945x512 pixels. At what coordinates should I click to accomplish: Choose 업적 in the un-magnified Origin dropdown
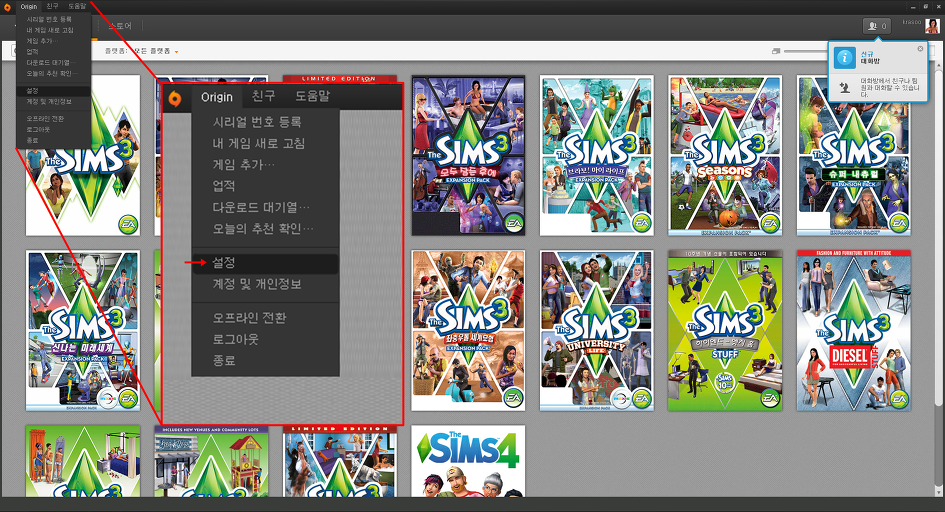54,52
